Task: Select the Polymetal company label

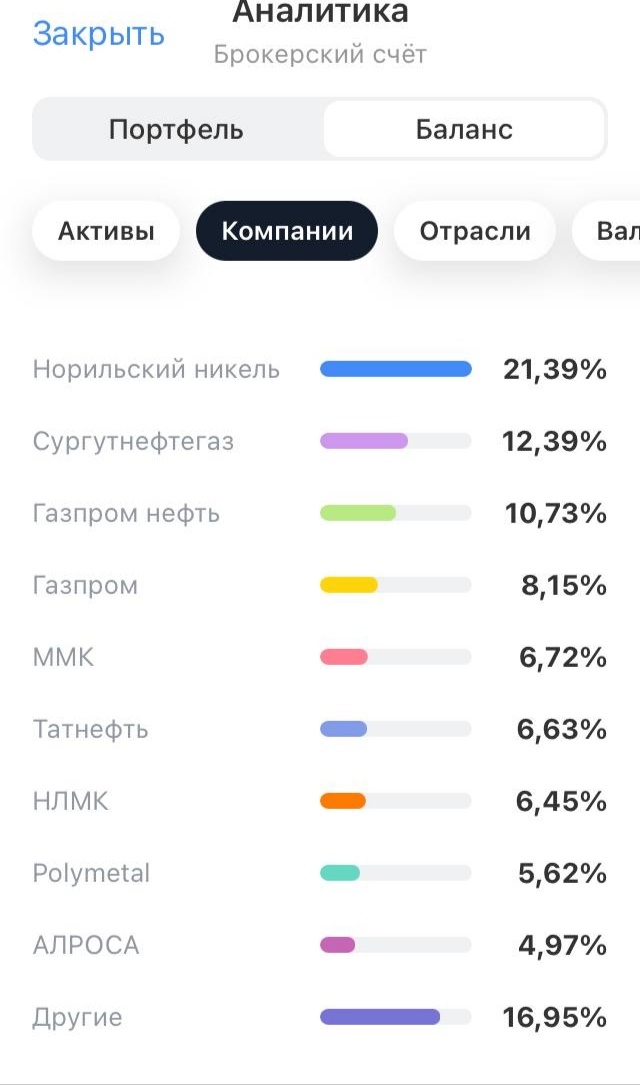Action: tap(91, 874)
